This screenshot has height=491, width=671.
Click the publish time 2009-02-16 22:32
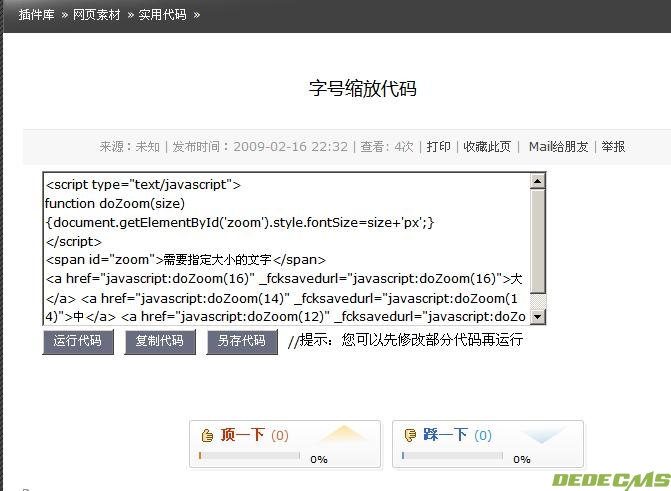(291, 147)
